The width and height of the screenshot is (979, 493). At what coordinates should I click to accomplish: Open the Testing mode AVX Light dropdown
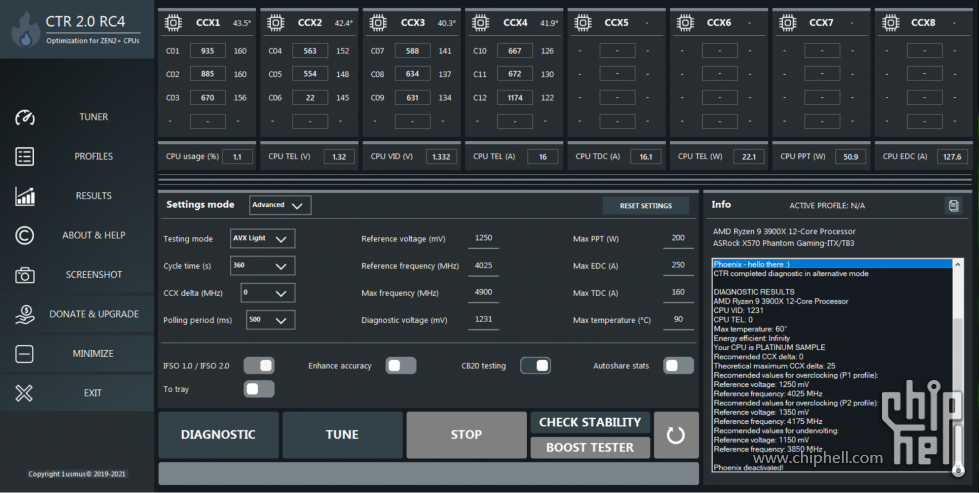click(262, 238)
